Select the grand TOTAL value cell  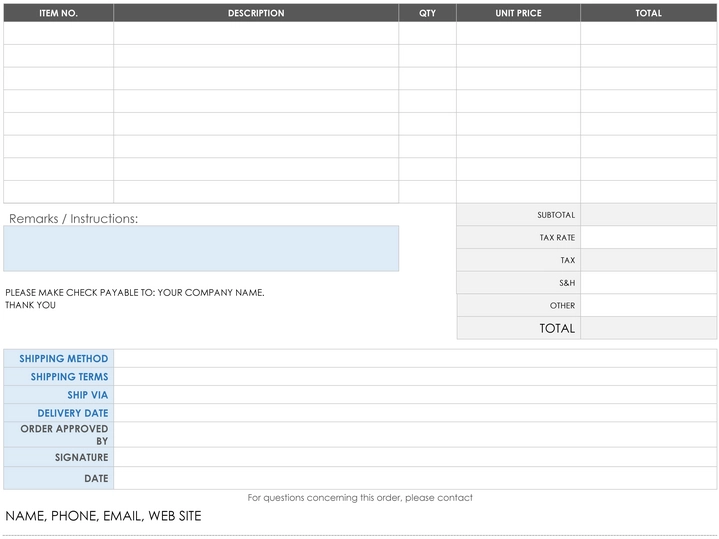pyautogui.click(x=648, y=328)
